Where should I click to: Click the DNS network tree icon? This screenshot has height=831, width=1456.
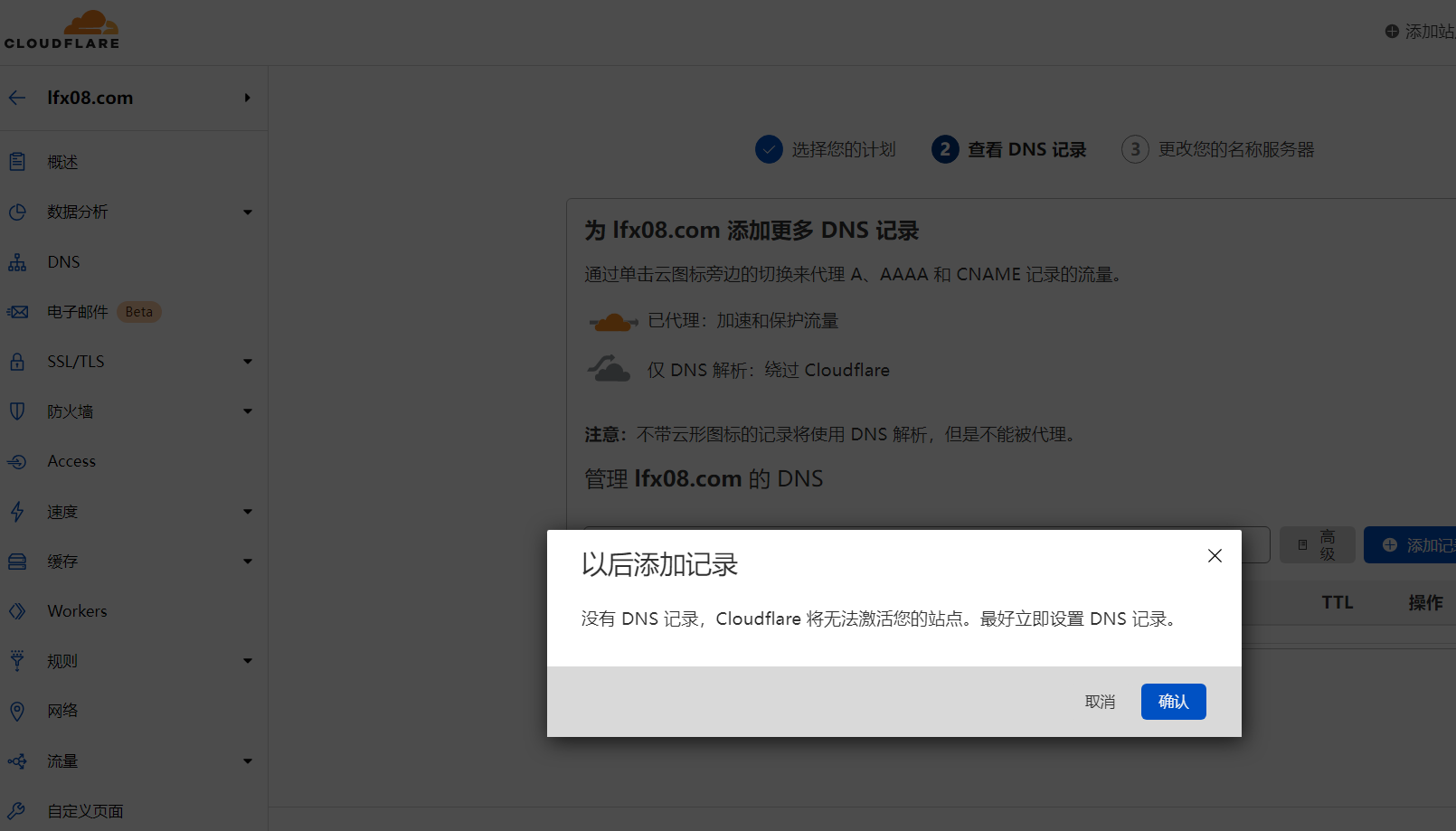click(17, 262)
